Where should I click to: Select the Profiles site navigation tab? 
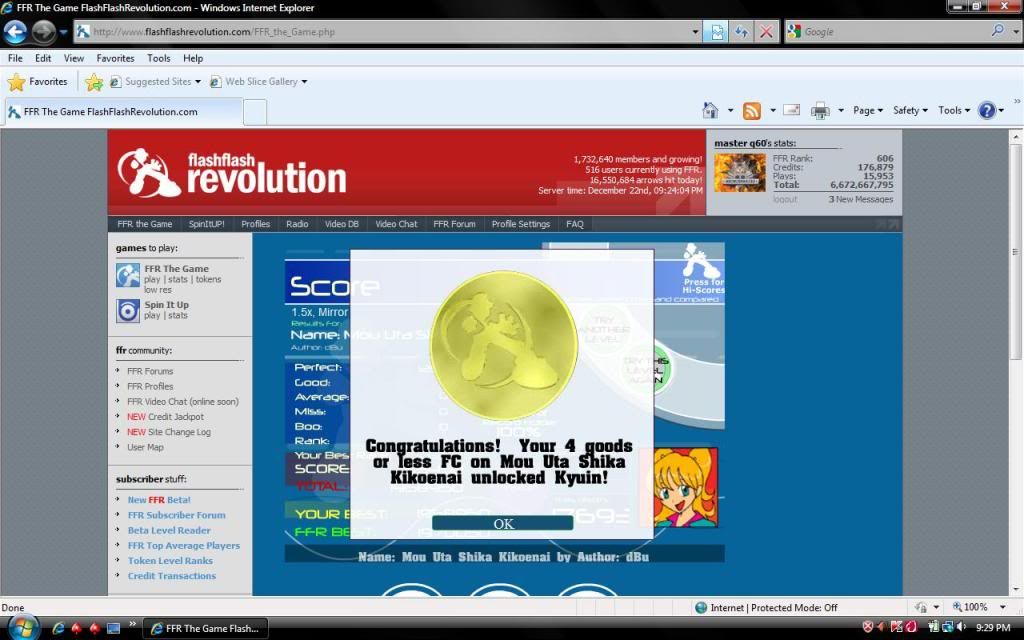[x=255, y=224]
